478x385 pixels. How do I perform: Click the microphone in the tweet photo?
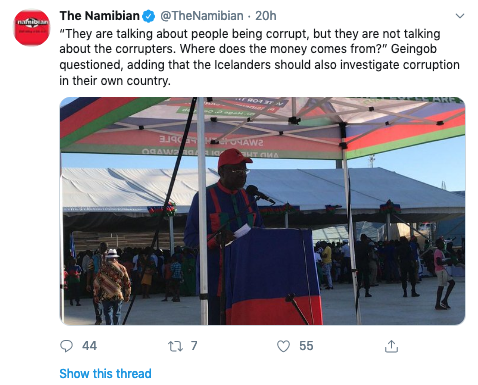click(x=259, y=194)
